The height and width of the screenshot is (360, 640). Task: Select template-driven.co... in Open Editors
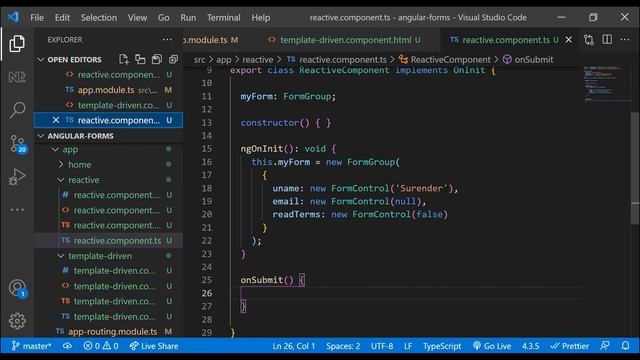[x=109, y=105]
